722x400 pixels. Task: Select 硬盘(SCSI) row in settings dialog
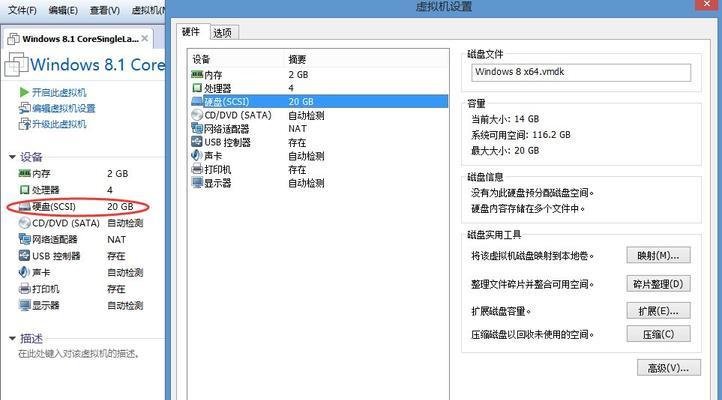point(319,101)
